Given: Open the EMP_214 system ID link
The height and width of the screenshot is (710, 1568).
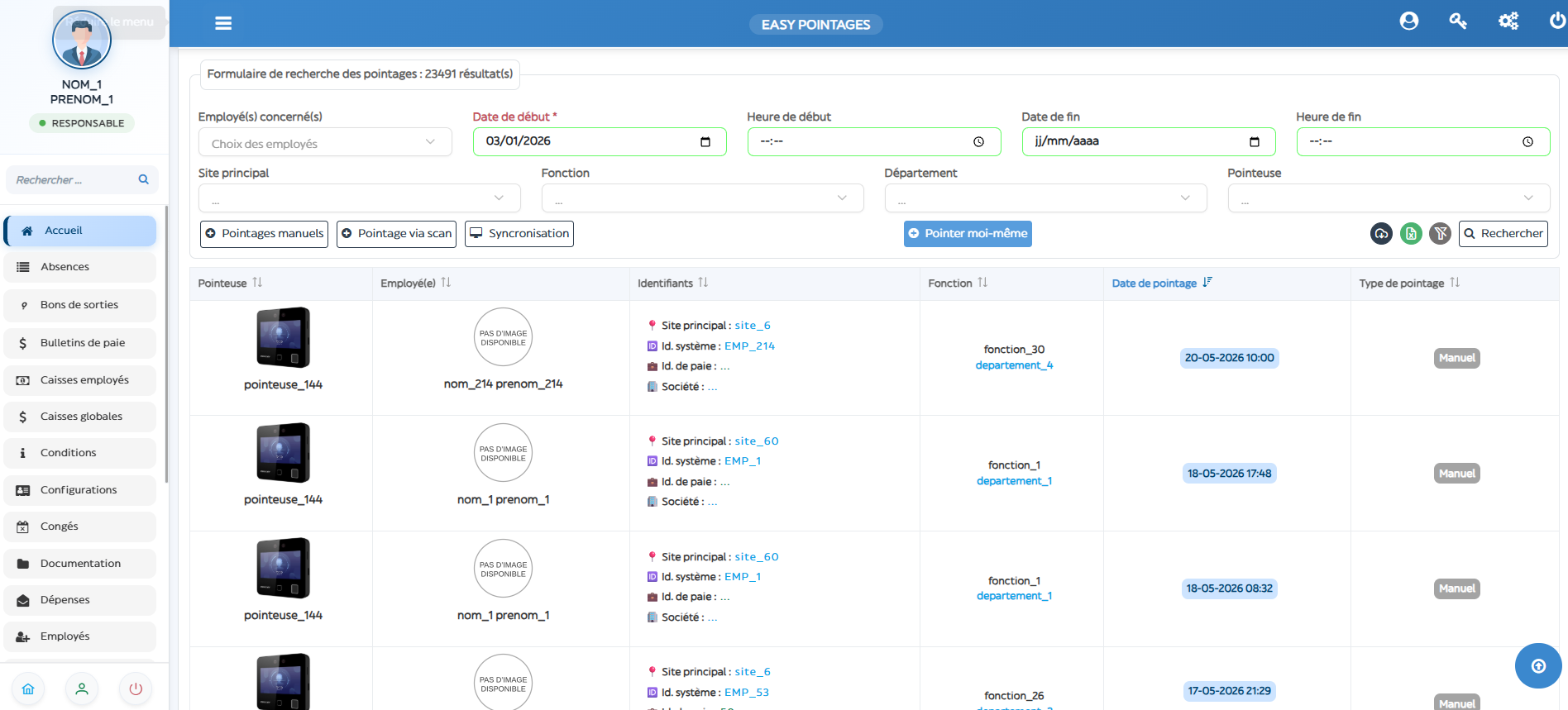Looking at the screenshot, I should (749, 346).
